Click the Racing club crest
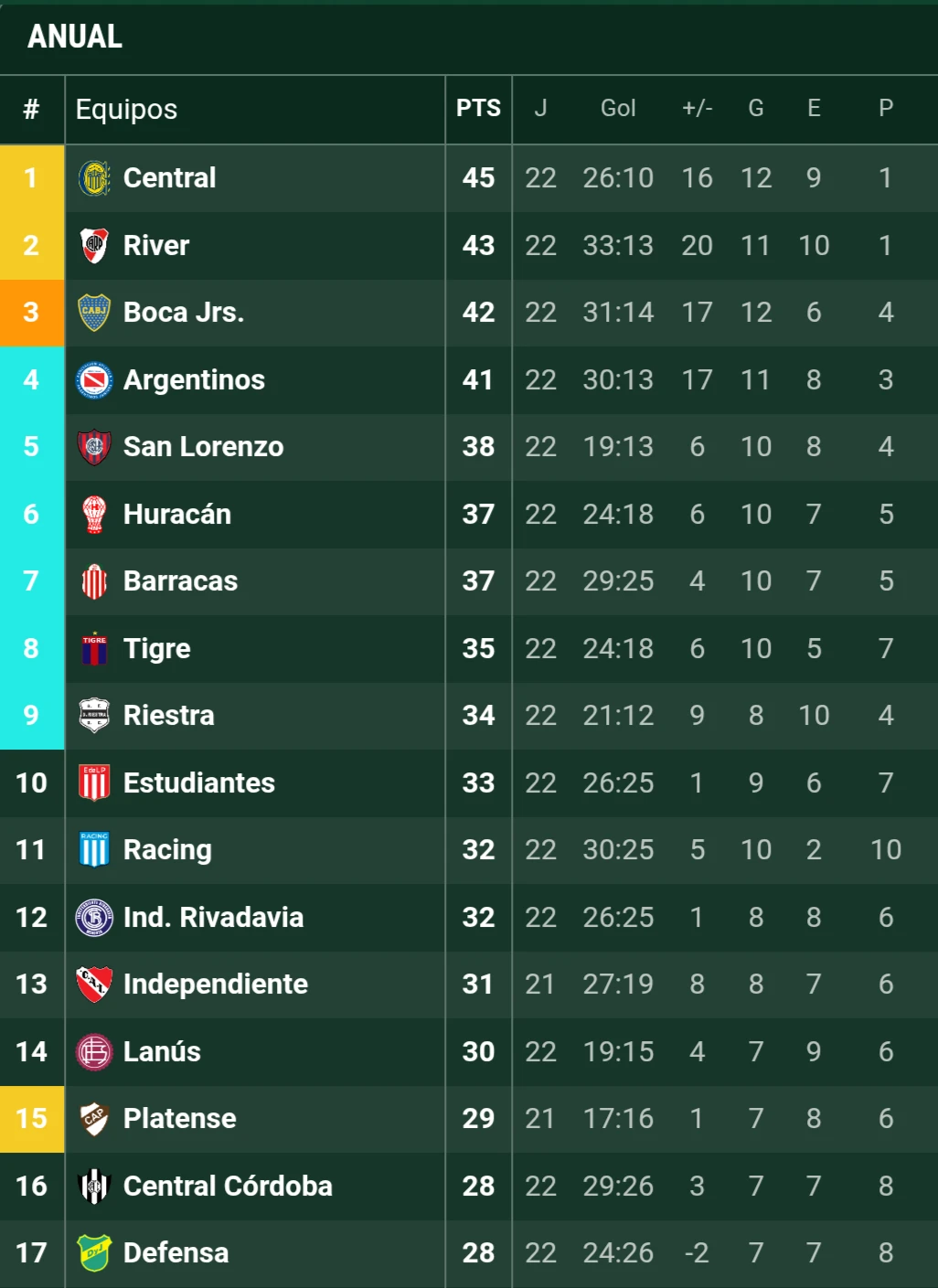The width and height of the screenshot is (938, 1288). click(94, 850)
